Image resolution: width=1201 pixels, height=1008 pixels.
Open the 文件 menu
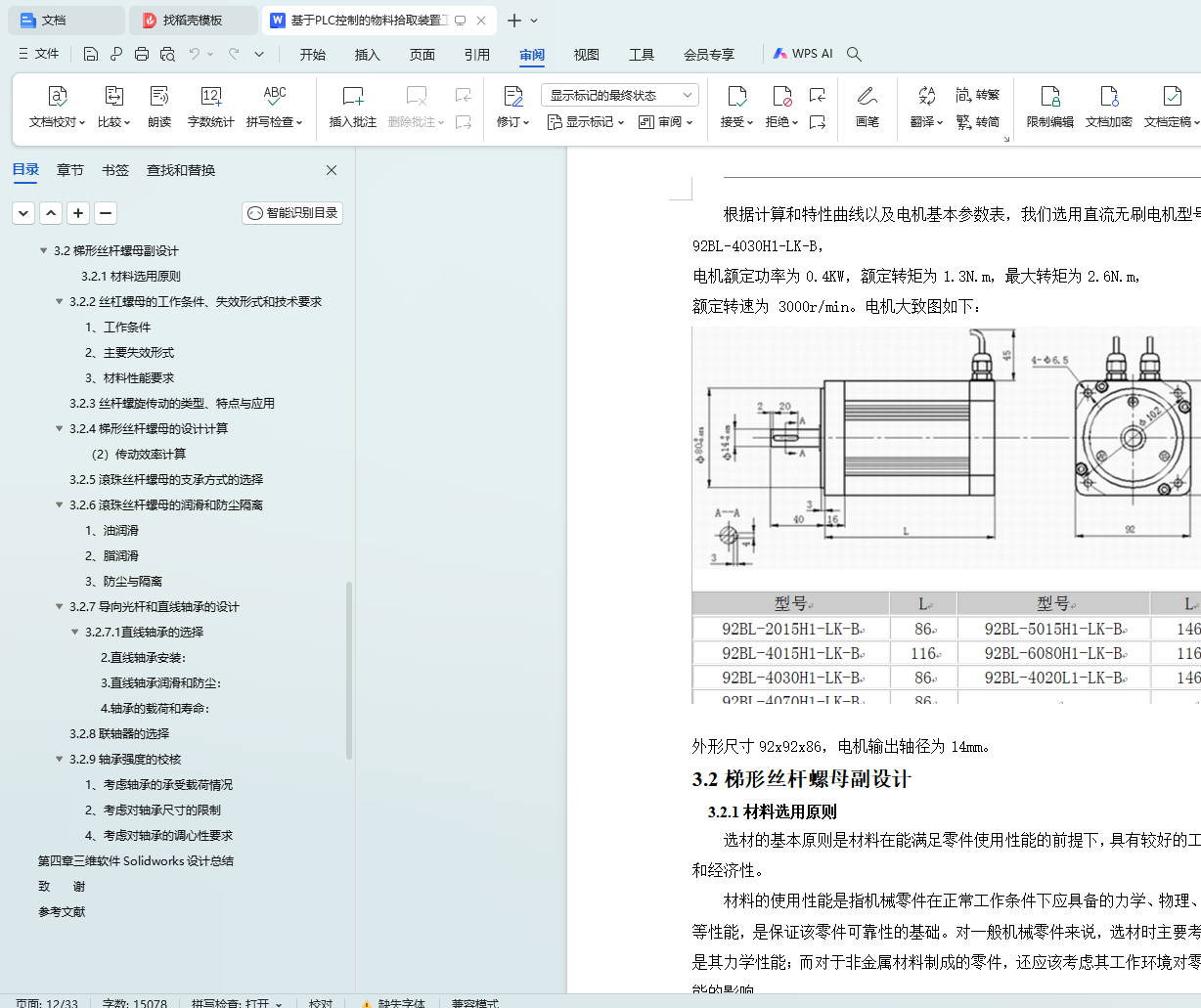pyautogui.click(x=39, y=54)
